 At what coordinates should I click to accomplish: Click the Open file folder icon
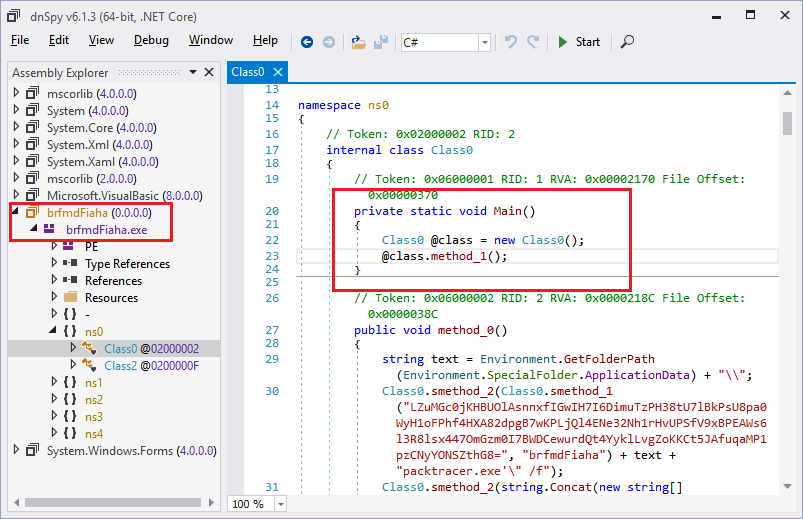359,42
